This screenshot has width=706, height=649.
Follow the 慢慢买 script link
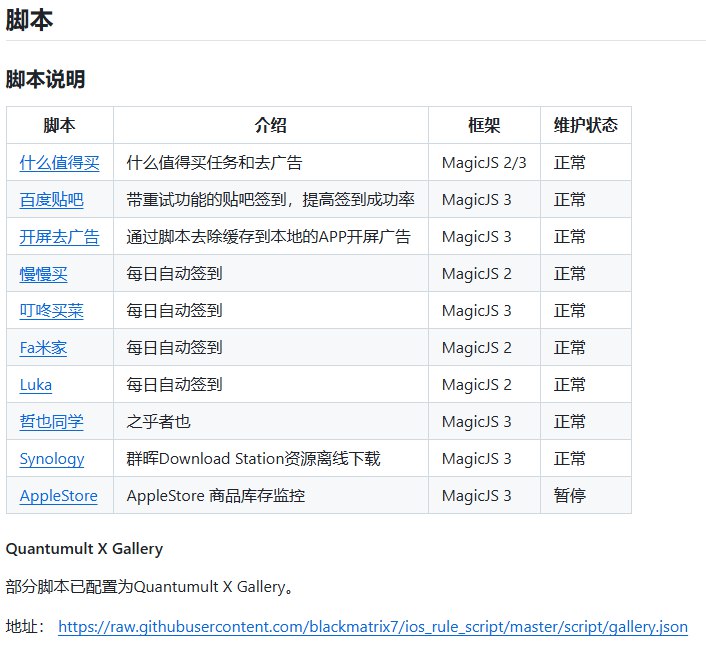tap(43, 273)
